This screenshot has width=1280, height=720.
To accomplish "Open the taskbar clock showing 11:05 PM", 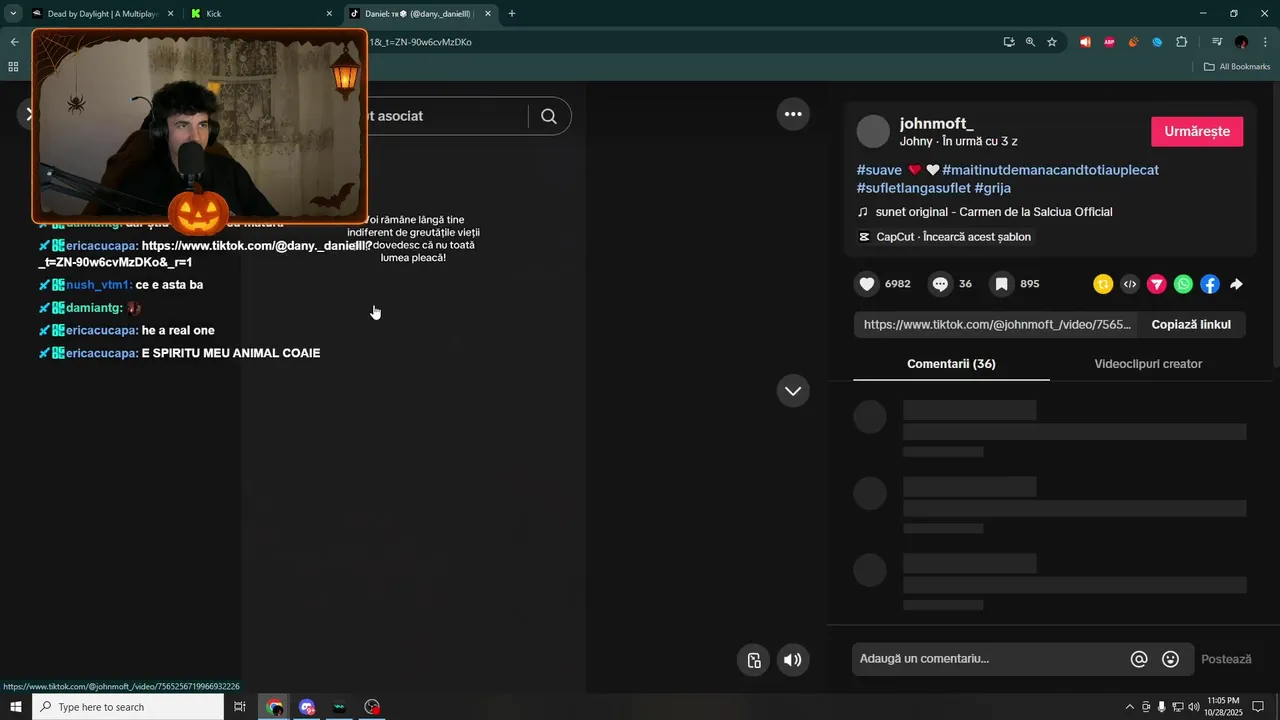I will [1223, 707].
